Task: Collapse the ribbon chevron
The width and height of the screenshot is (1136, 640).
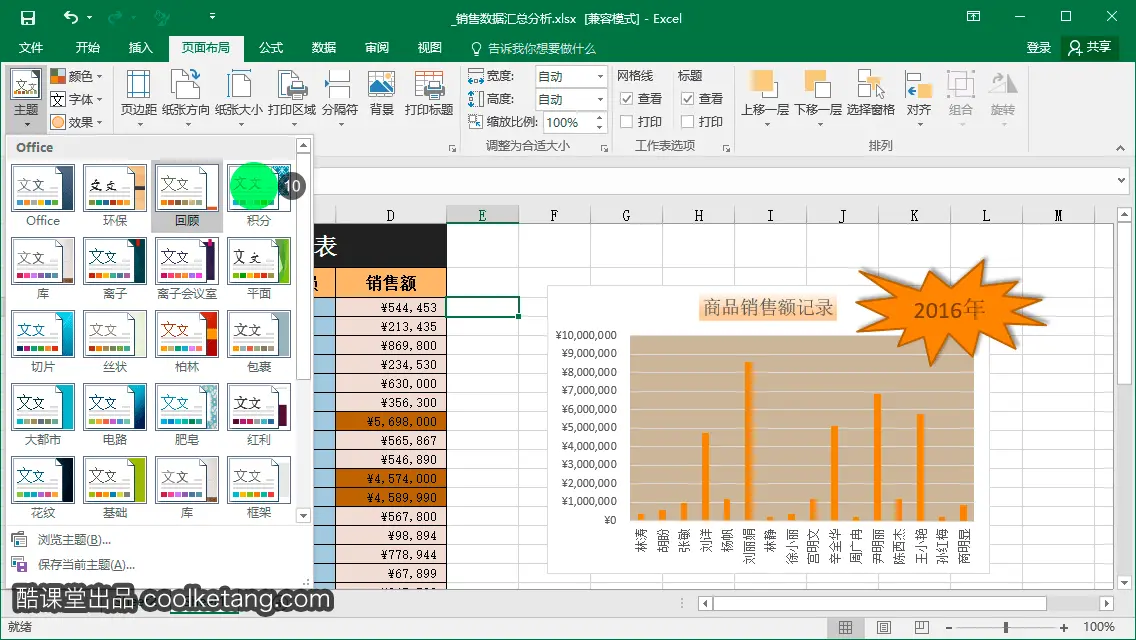Action: (1120, 148)
